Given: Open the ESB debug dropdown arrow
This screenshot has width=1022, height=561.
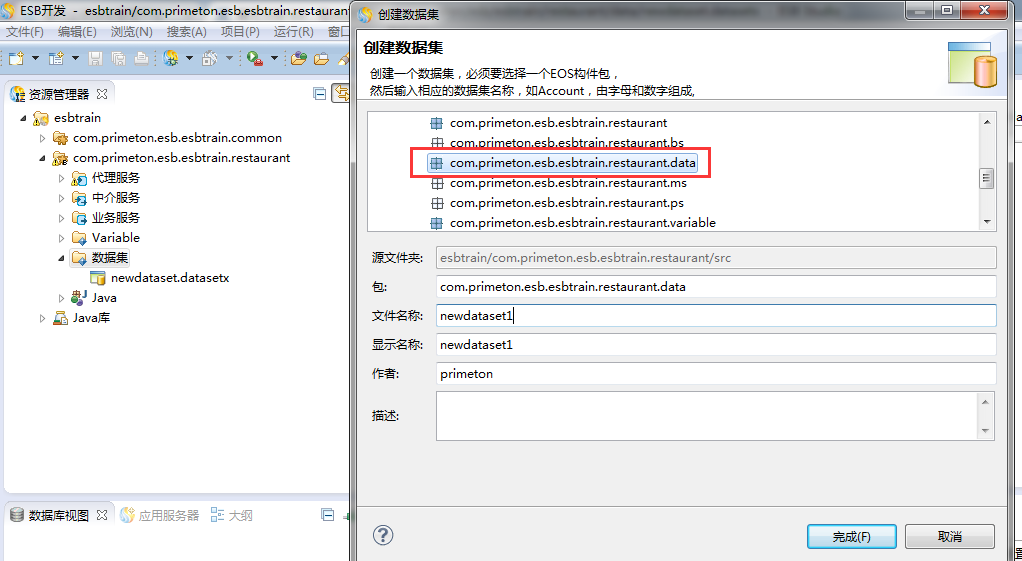Looking at the screenshot, I should [x=189, y=59].
